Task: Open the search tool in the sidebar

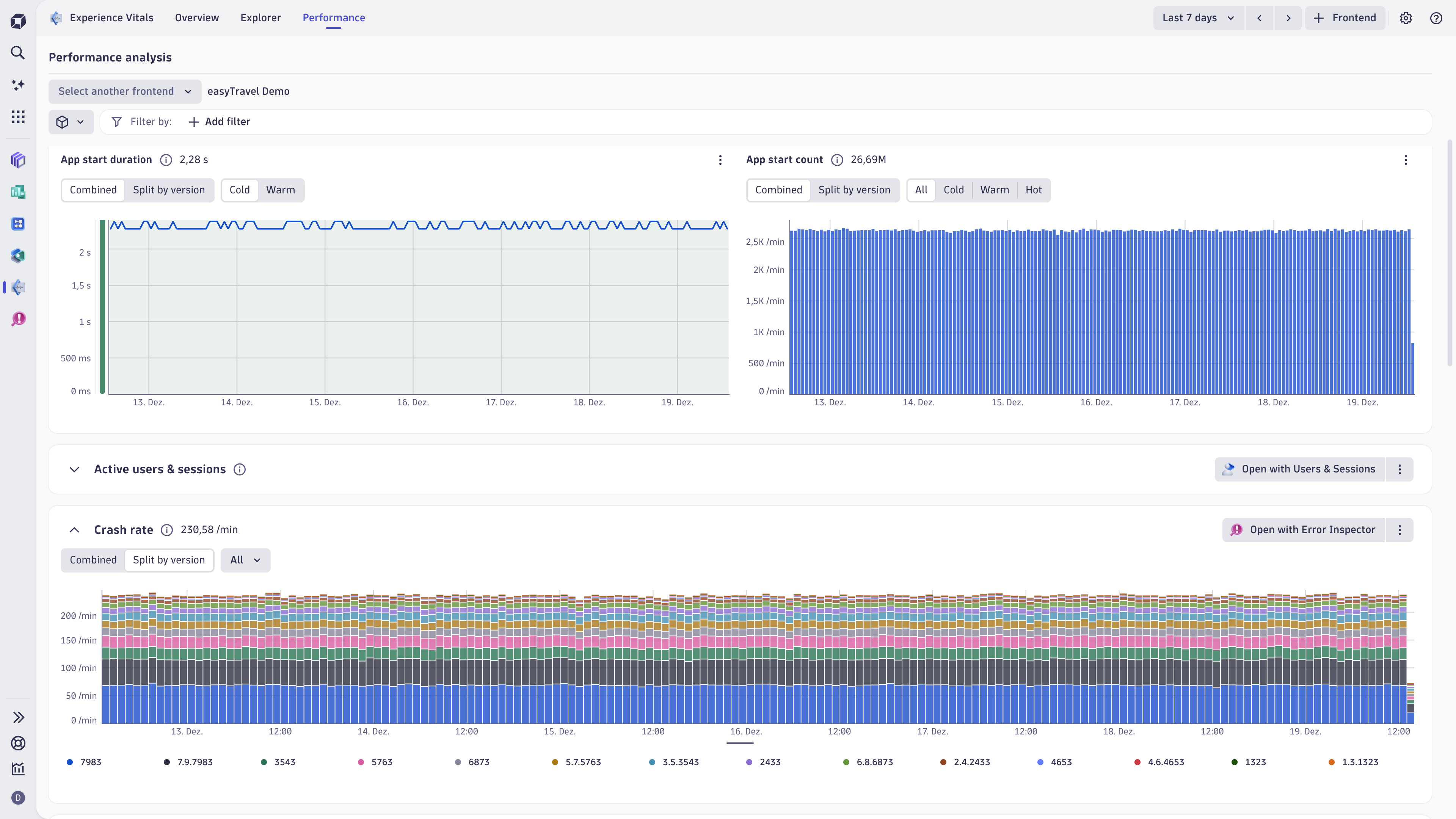Action: tap(17, 53)
